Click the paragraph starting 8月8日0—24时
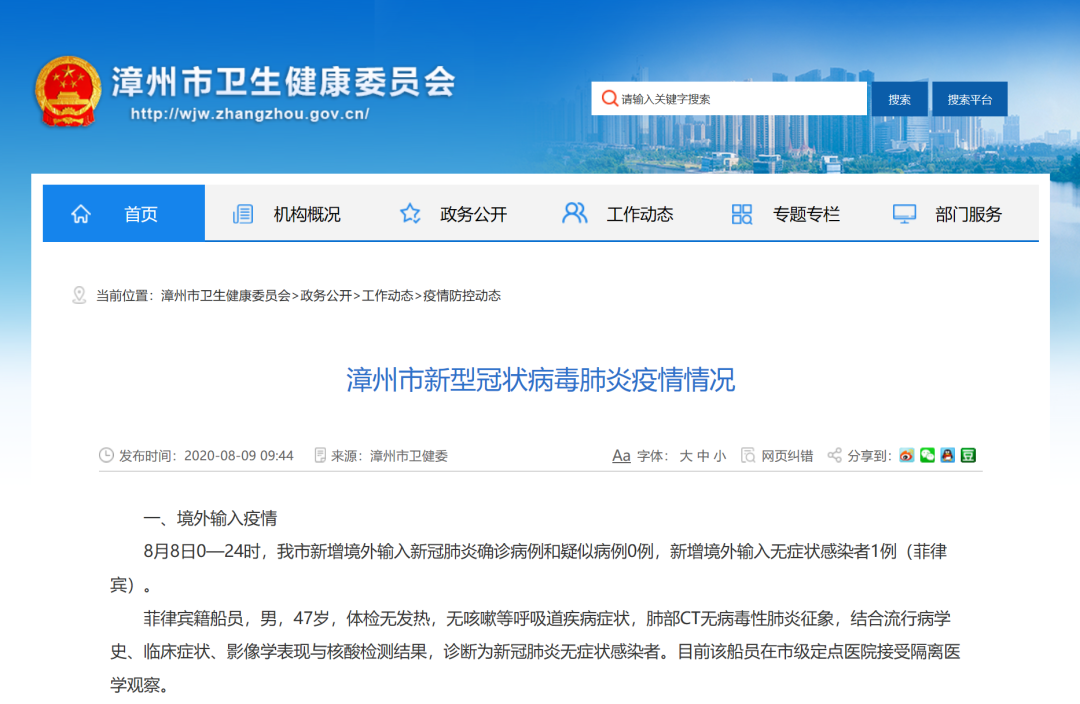The width and height of the screenshot is (1080, 704). [529, 568]
